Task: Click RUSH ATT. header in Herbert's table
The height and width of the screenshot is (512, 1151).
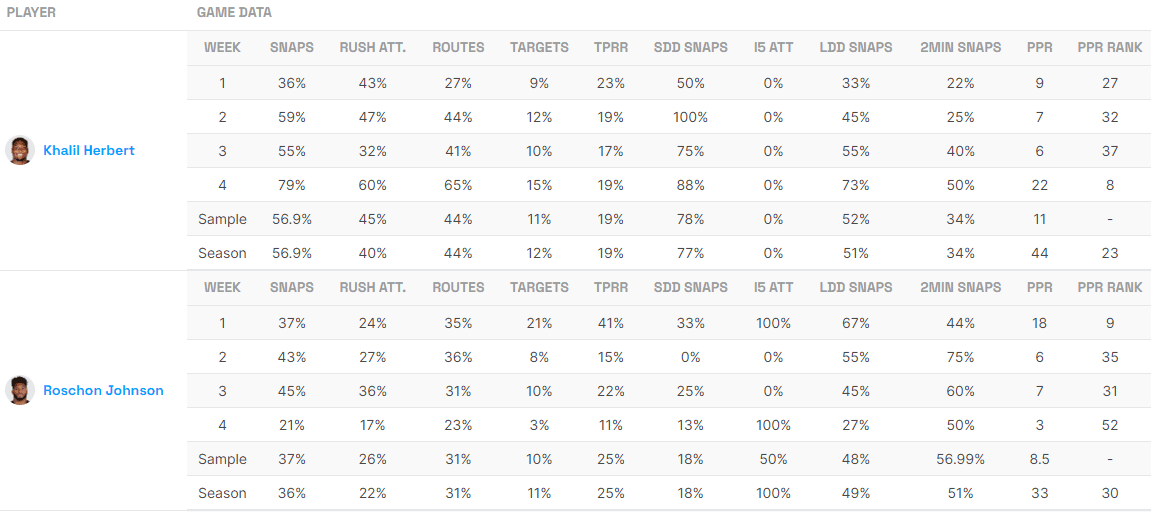Action: point(372,47)
